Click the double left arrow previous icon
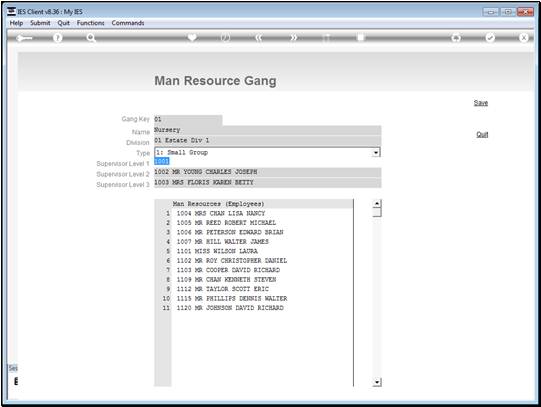Screen dimensions: 541x407 point(259,38)
